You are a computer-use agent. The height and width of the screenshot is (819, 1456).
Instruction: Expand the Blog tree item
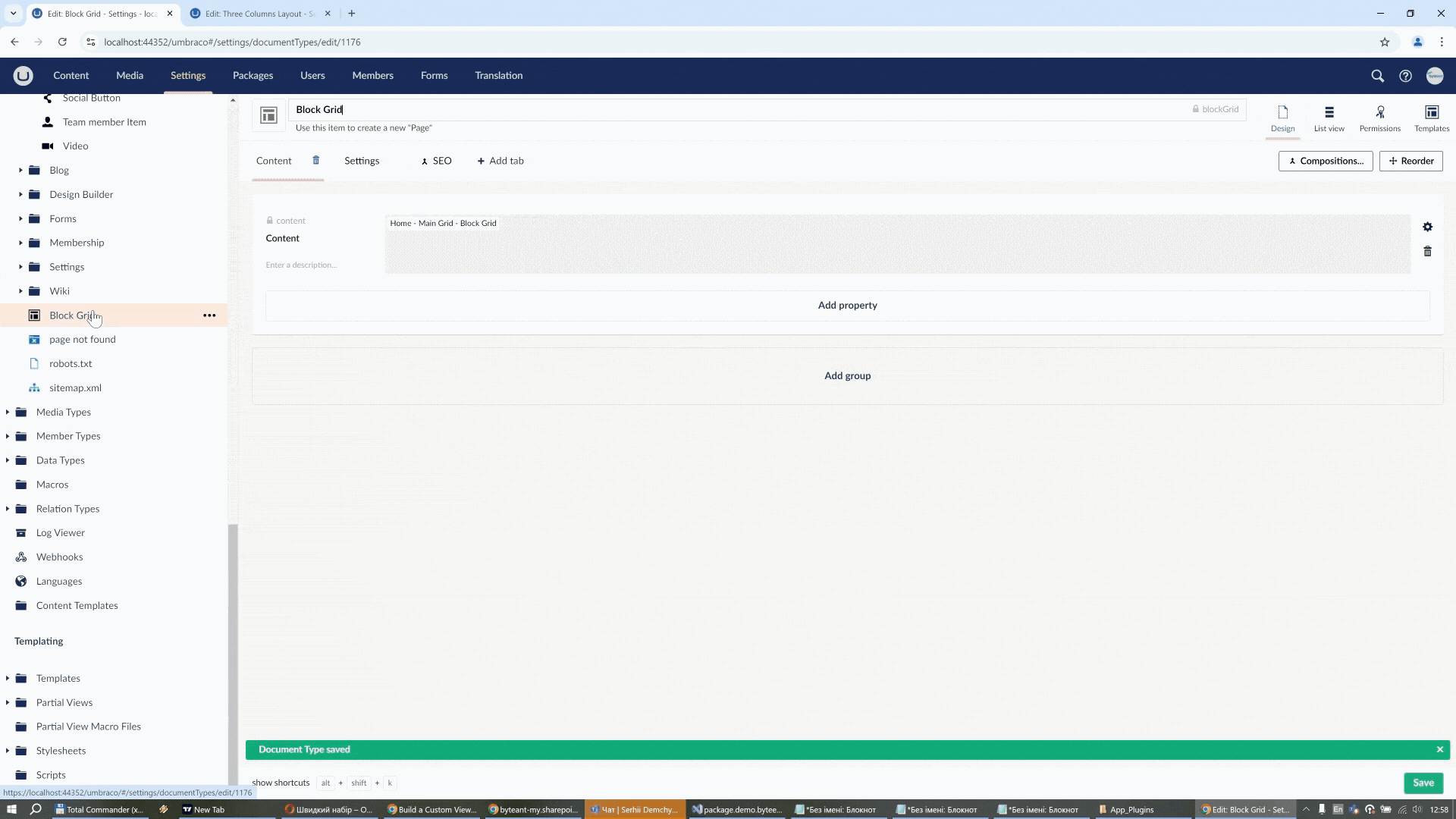coord(21,170)
